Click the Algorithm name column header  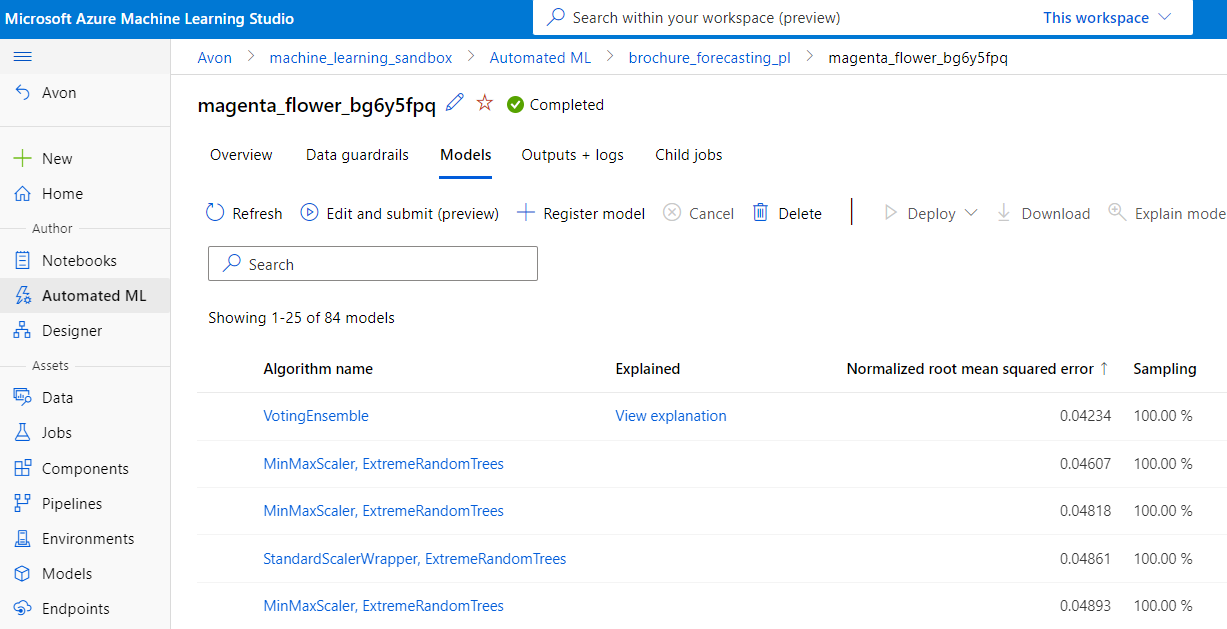tap(318, 369)
